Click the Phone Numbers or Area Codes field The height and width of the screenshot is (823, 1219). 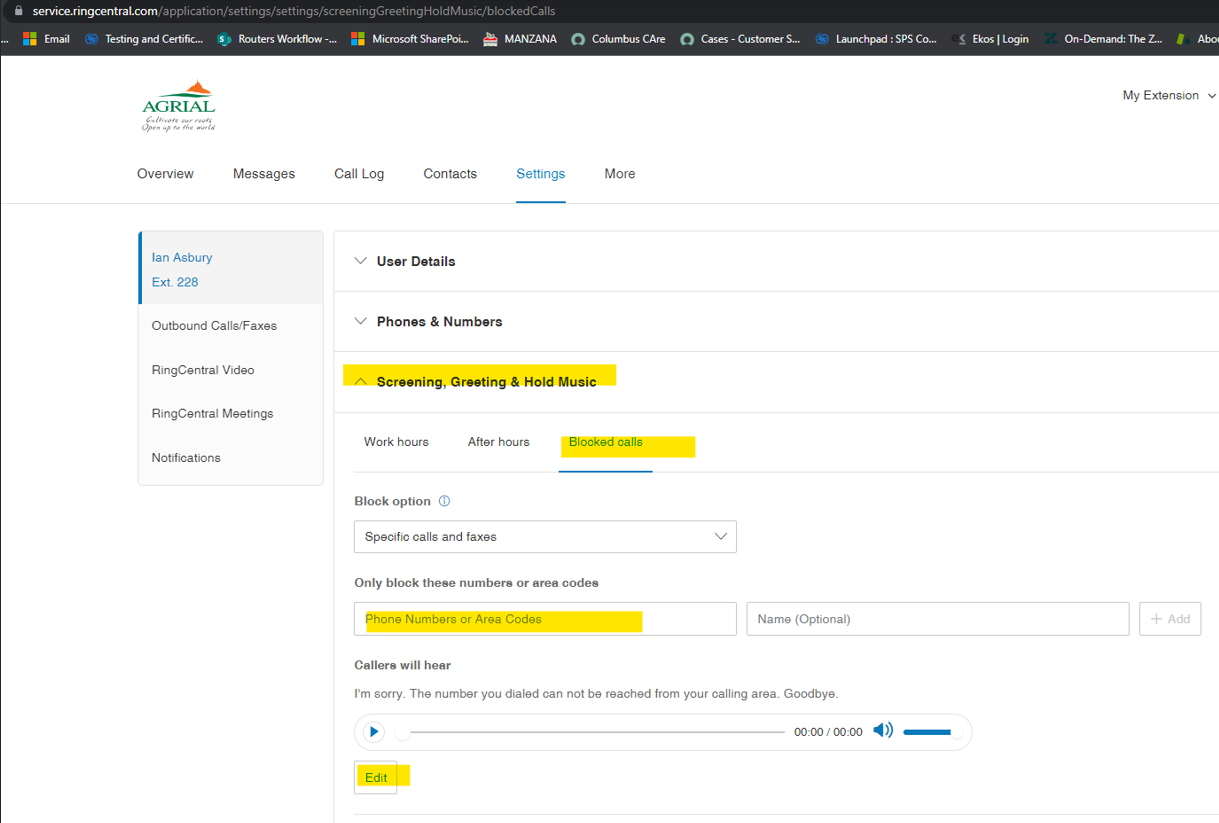point(545,619)
